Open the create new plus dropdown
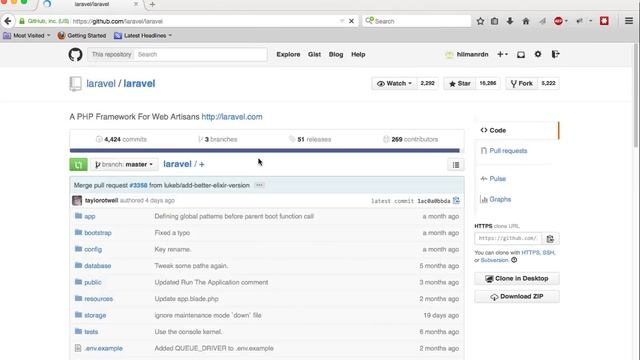The image size is (640, 360). 502,54
